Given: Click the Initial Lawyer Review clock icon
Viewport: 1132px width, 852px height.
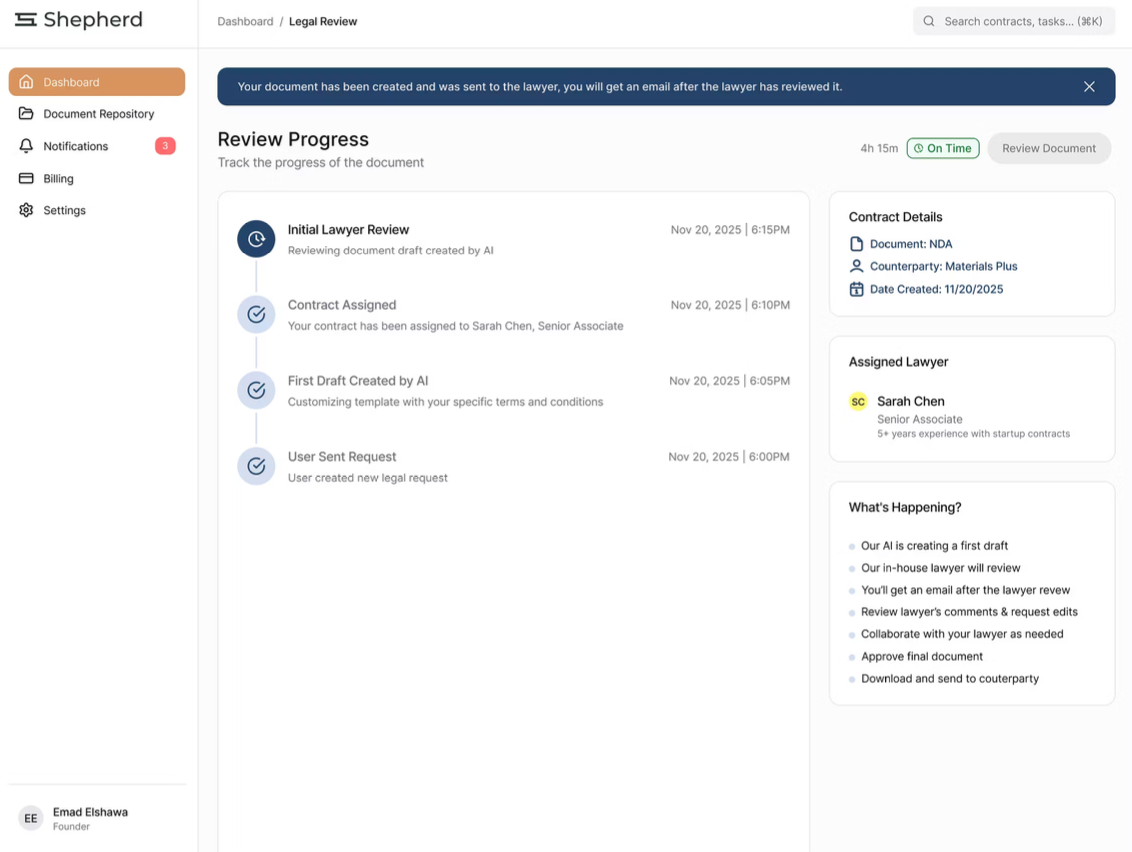Looking at the screenshot, I should 256,239.
